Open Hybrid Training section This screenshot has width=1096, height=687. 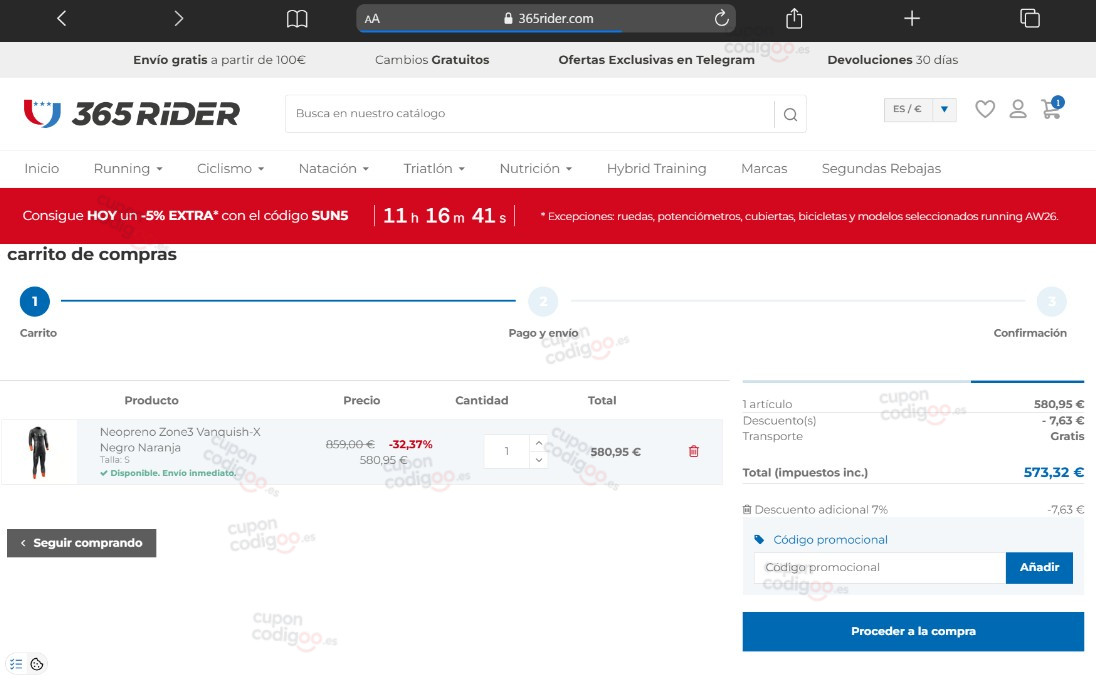click(x=656, y=168)
